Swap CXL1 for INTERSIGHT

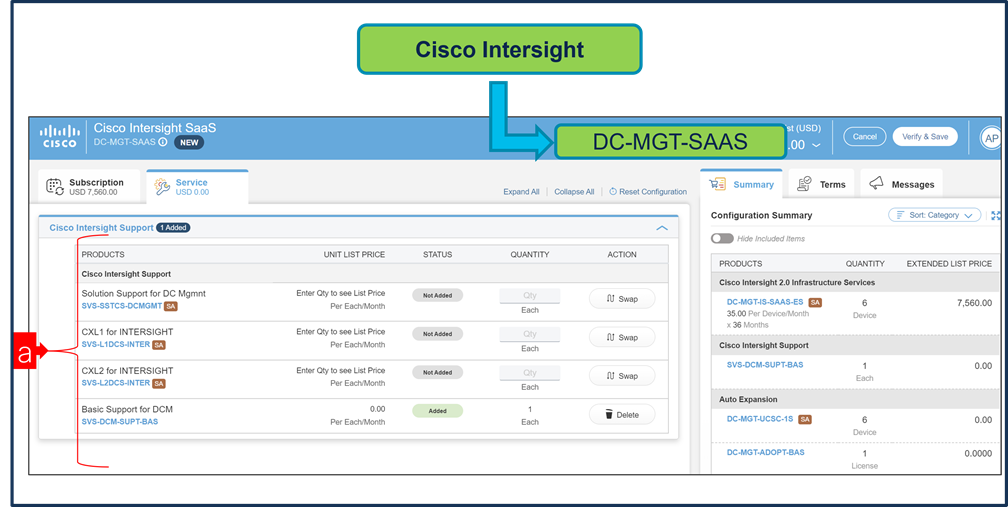[x=622, y=337]
